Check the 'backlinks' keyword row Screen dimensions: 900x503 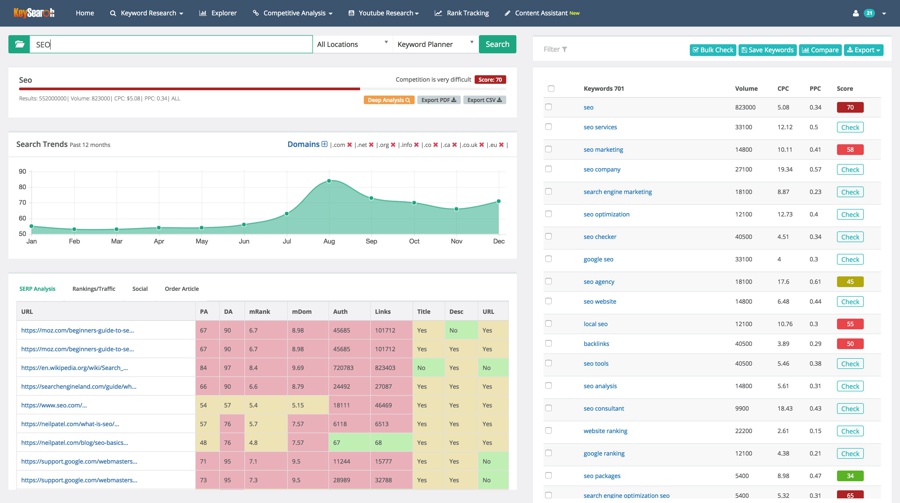[x=549, y=343]
